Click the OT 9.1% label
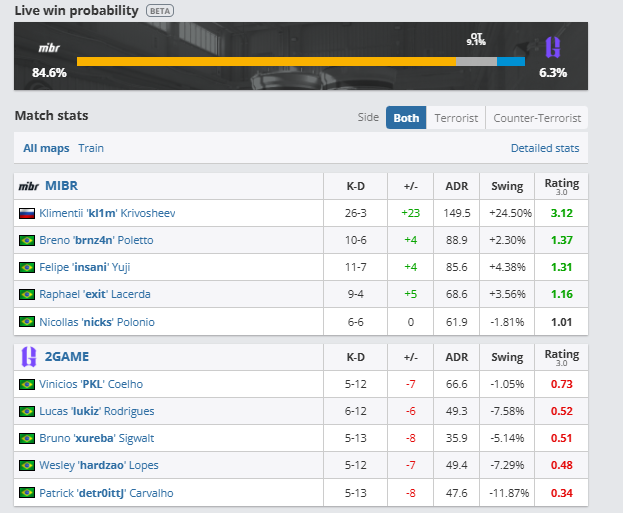The width and height of the screenshot is (623, 513). (476, 39)
